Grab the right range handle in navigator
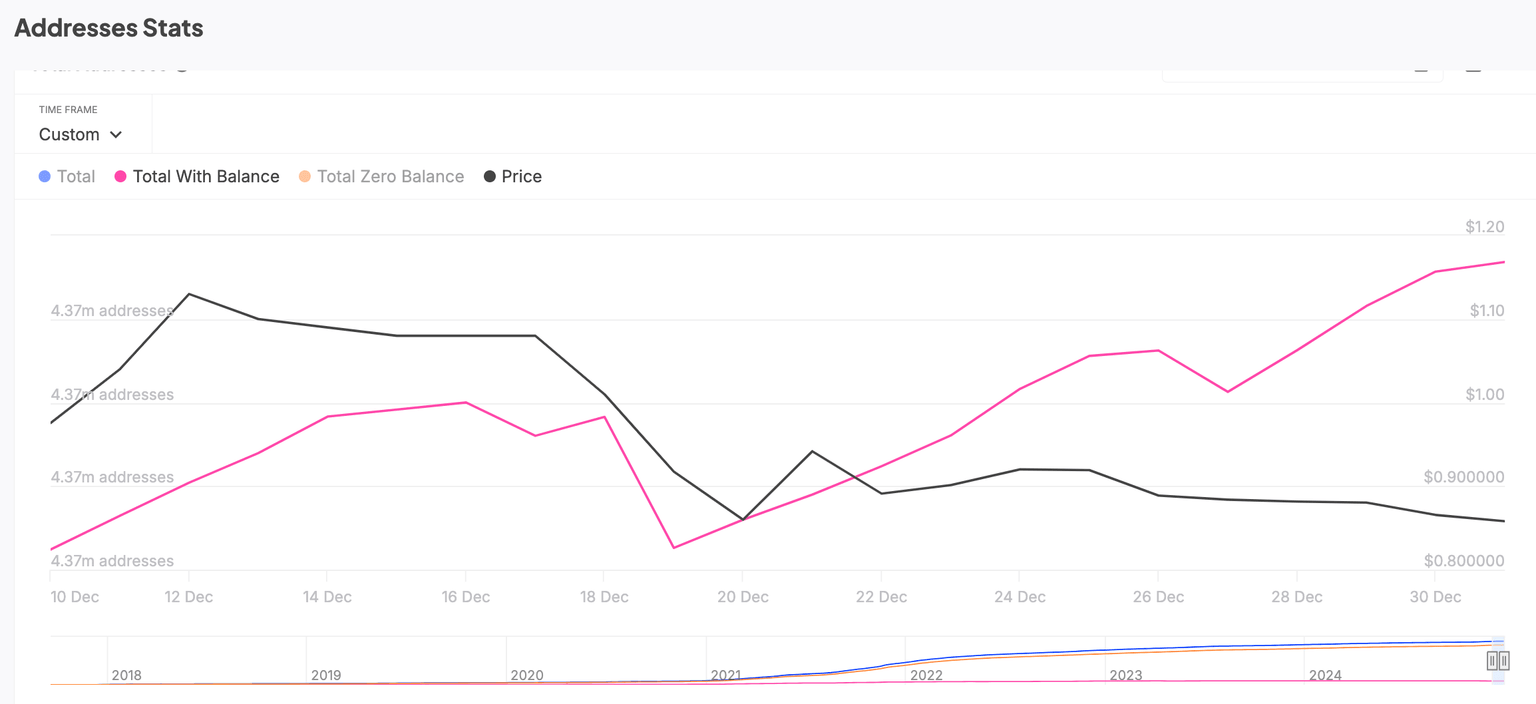The image size is (1536, 704). 1504,661
